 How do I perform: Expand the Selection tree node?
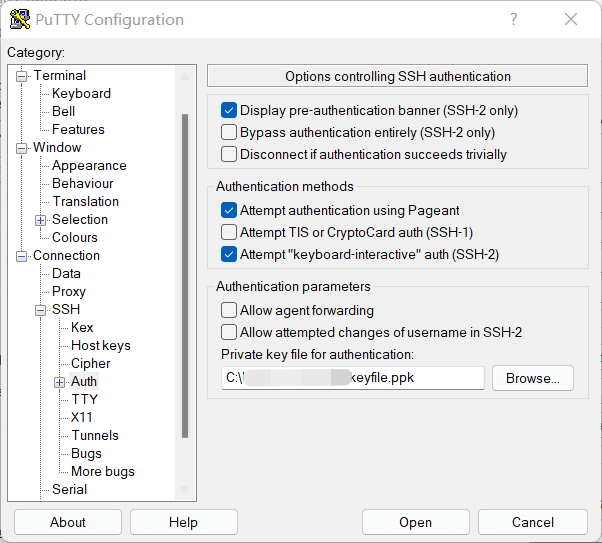pos(40,220)
